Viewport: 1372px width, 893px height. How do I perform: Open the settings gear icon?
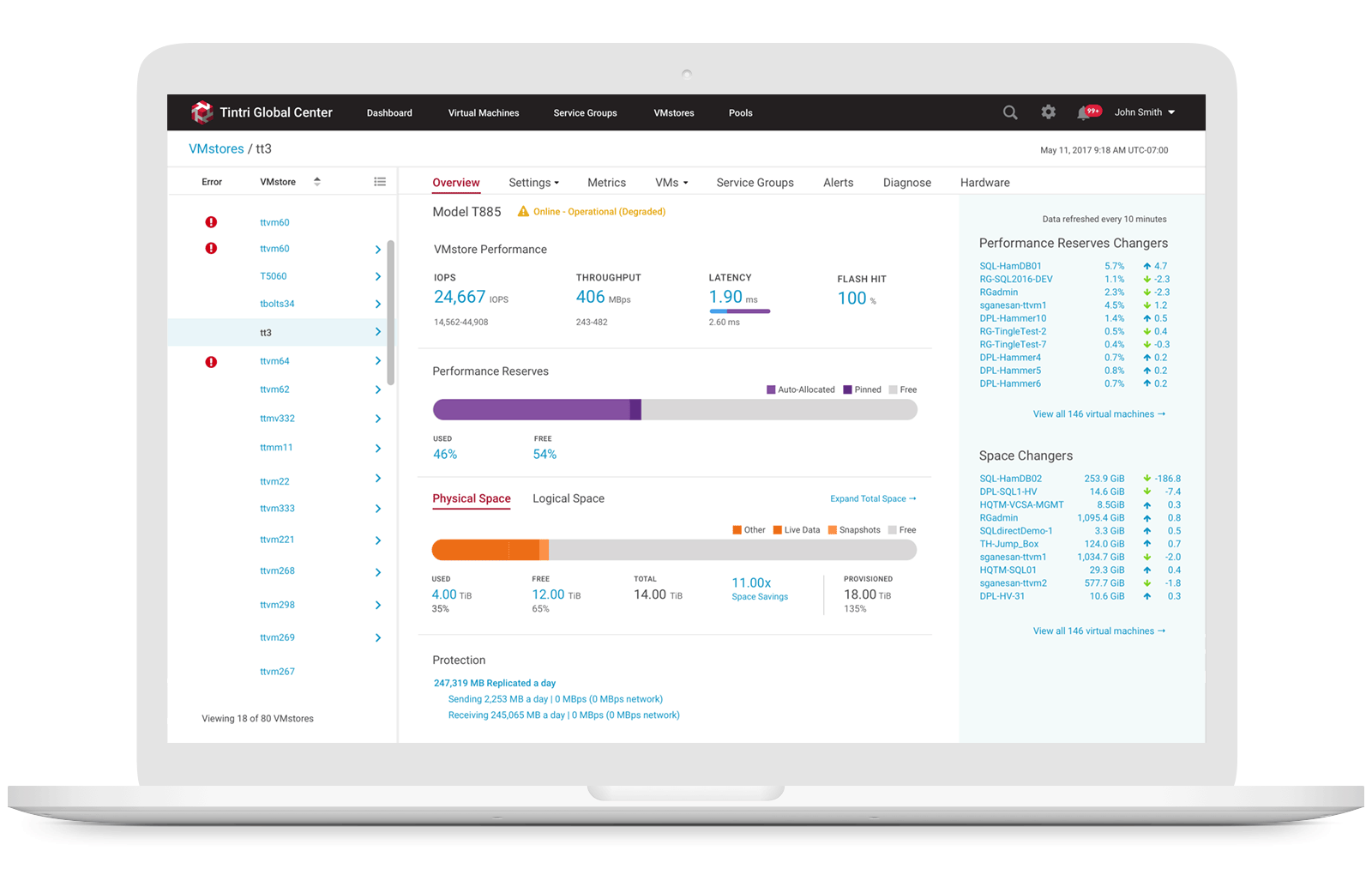[x=1048, y=112]
